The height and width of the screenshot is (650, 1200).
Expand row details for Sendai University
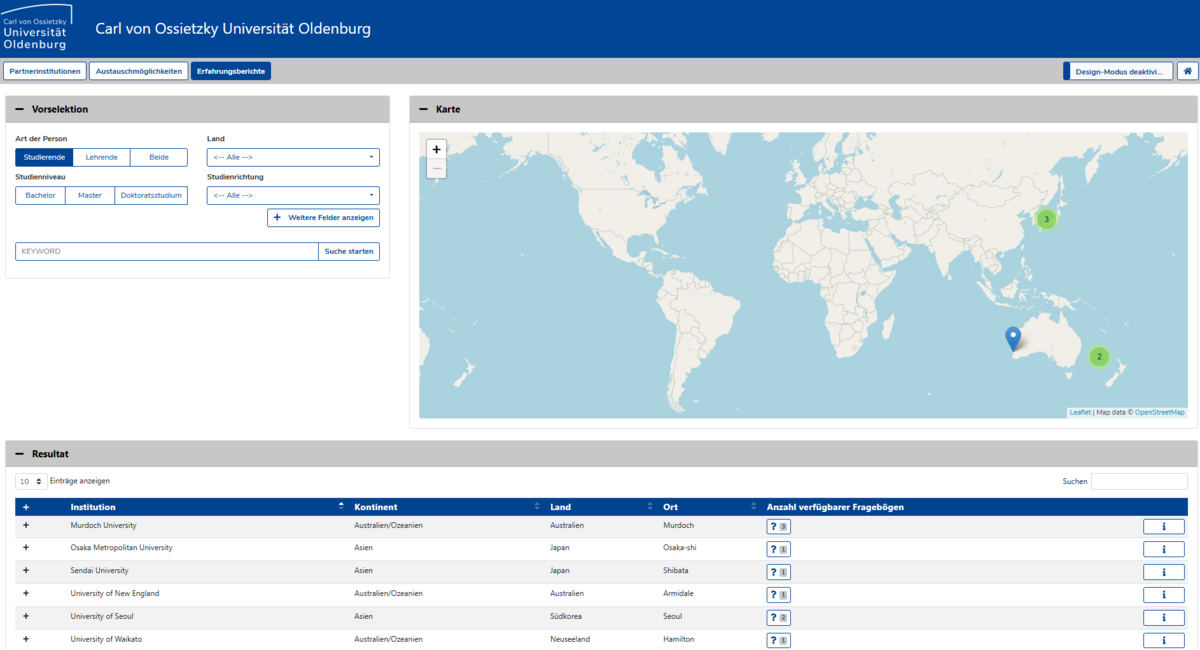[26, 571]
